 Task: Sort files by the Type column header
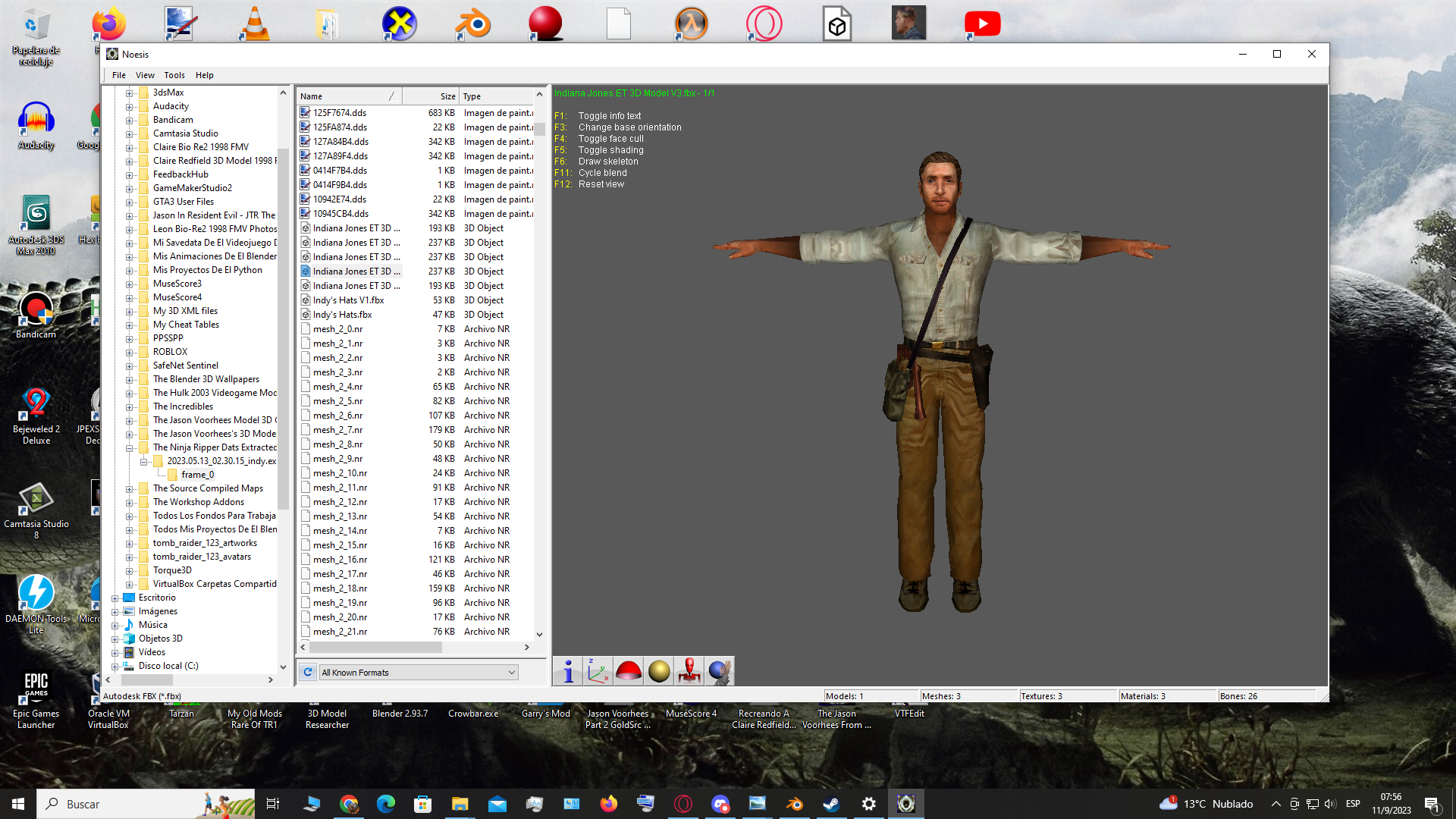coord(497,96)
